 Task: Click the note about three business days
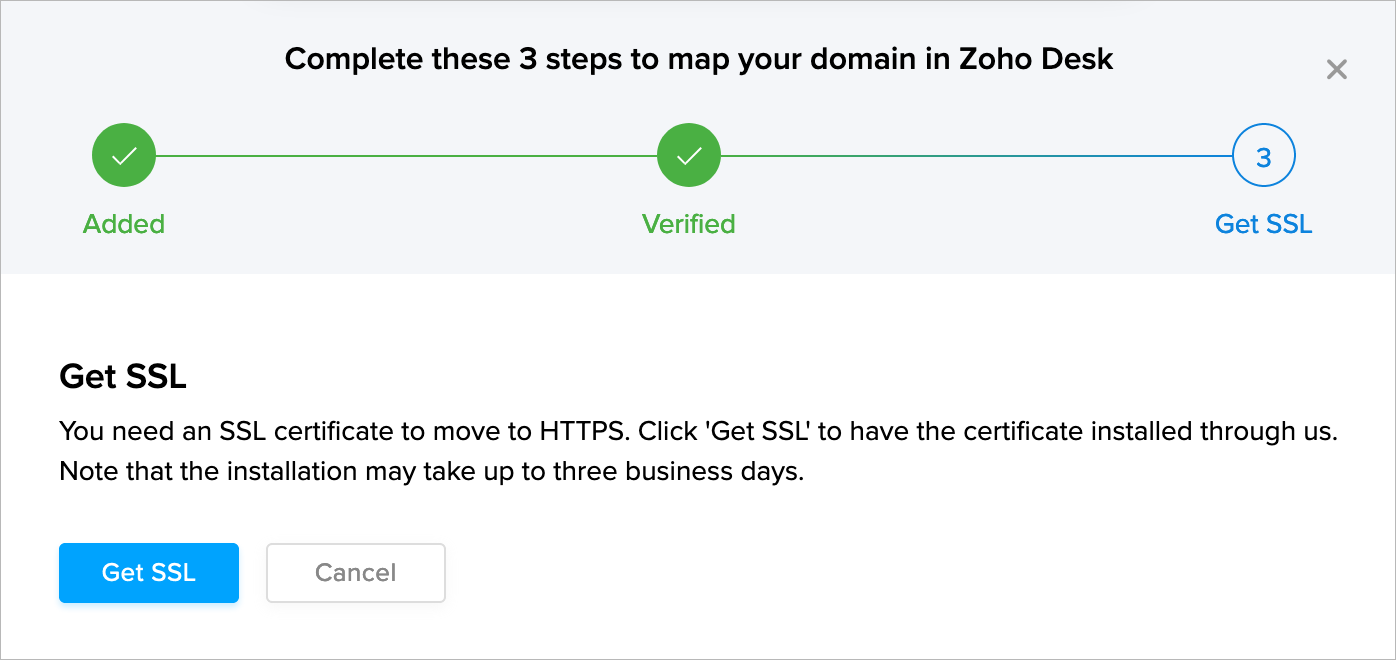click(431, 471)
